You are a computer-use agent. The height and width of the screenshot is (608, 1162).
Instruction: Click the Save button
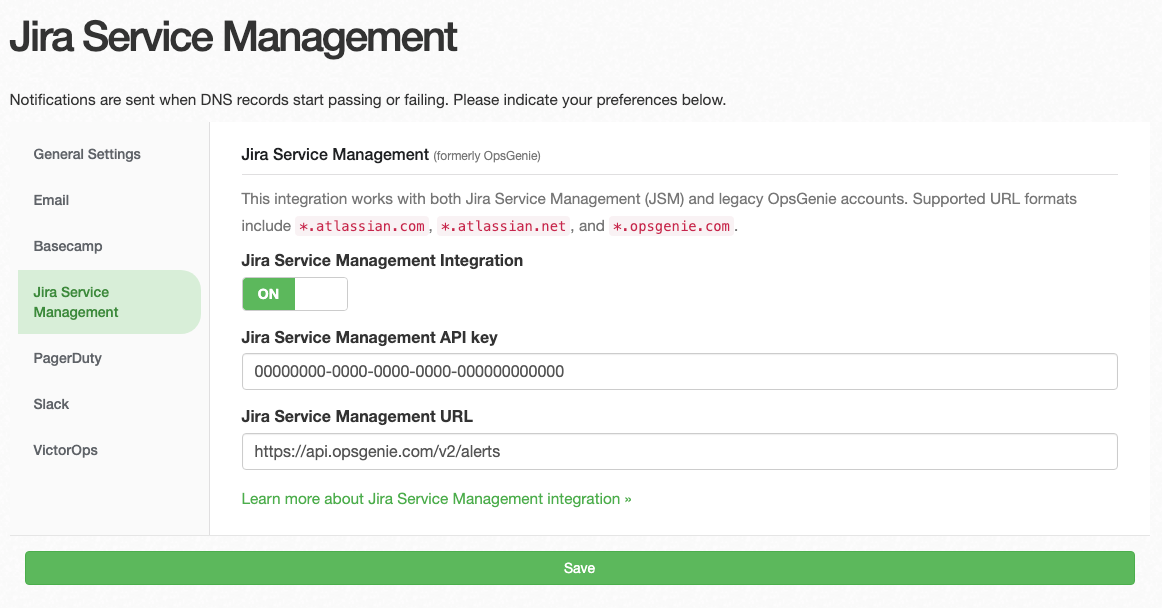coord(580,567)
